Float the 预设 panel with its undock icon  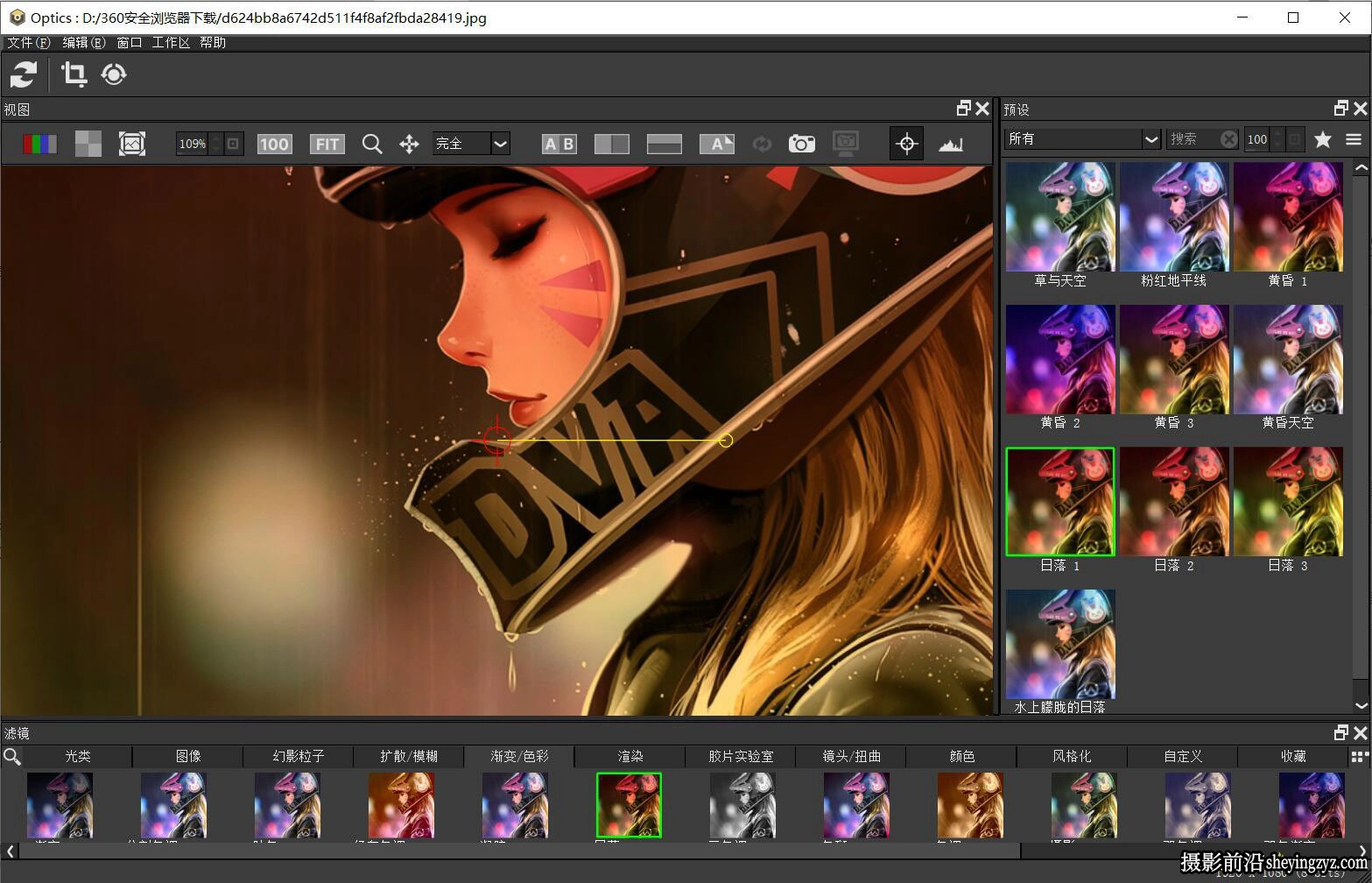point(1341,108)
